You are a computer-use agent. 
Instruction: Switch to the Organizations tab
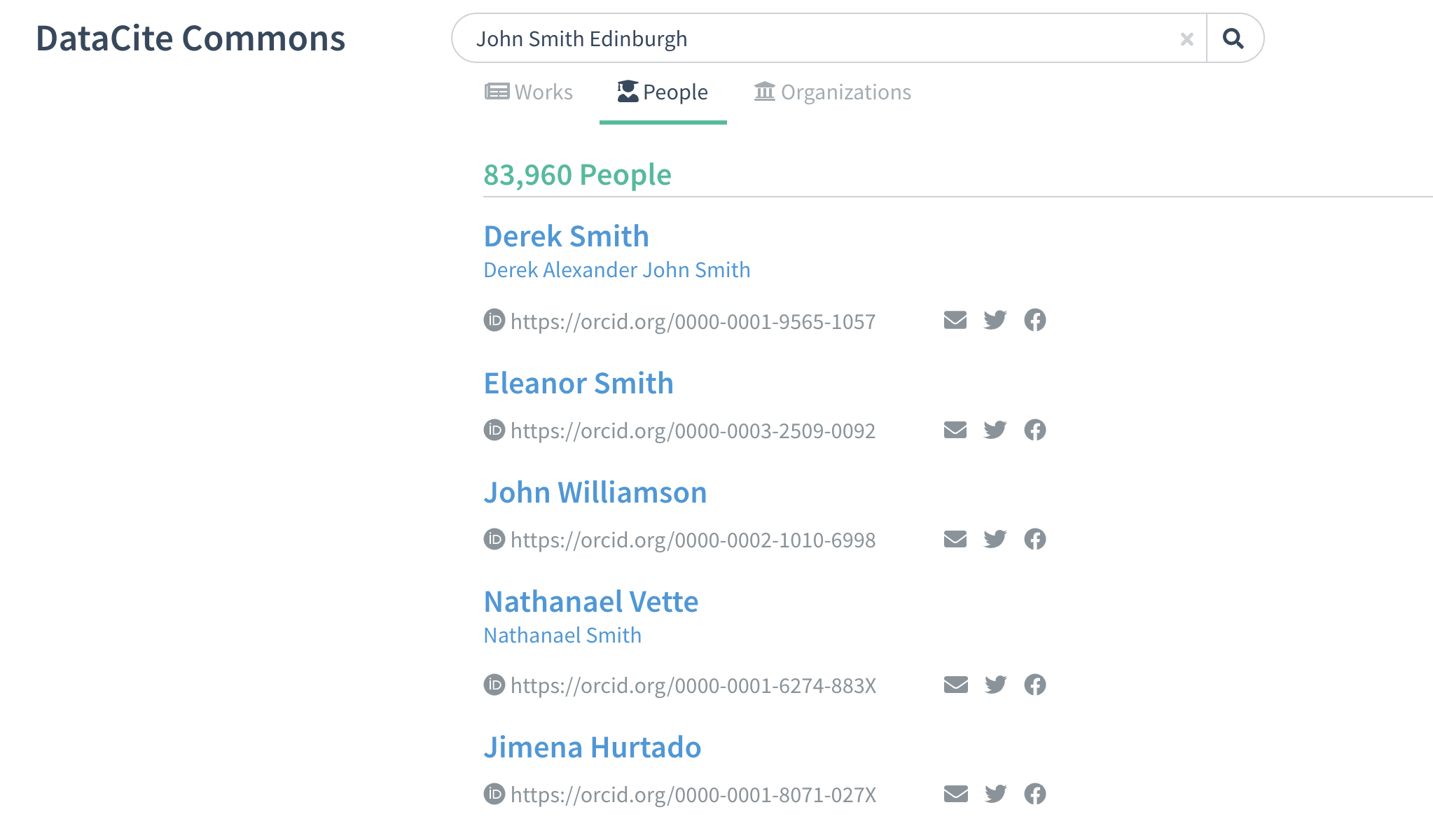pyautogui.click(x=833, y=92)
